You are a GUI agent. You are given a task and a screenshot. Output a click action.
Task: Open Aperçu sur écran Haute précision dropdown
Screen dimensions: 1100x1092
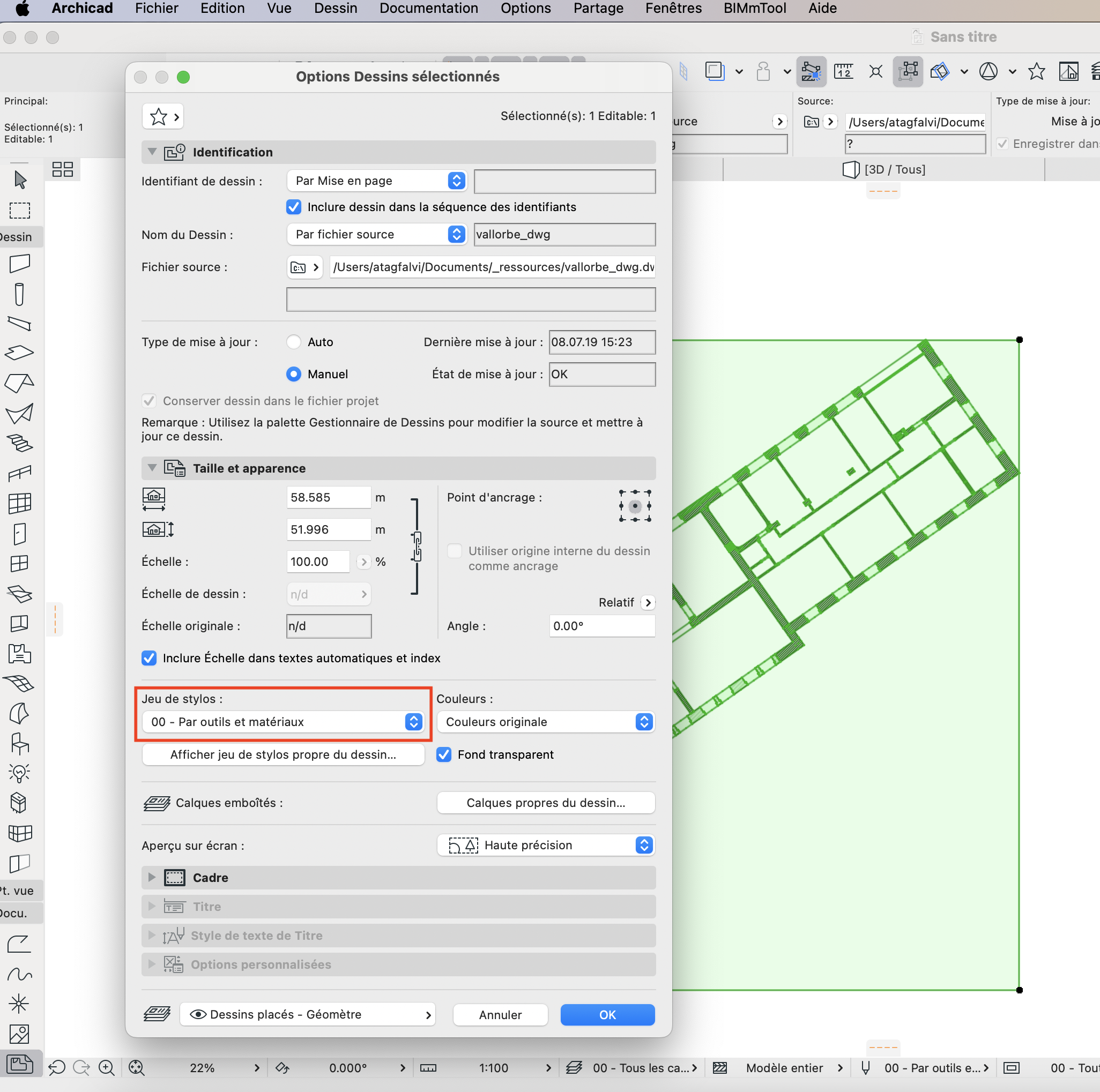click(546, 845)
